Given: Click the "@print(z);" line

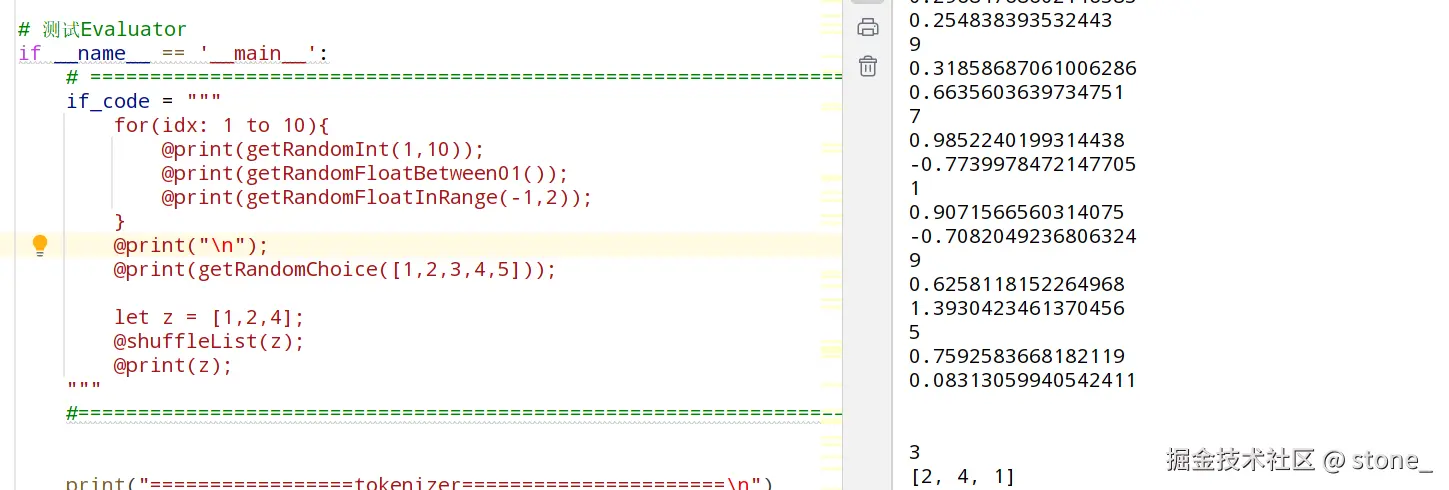Looking at the screenshot, I should tap(173, 365).
